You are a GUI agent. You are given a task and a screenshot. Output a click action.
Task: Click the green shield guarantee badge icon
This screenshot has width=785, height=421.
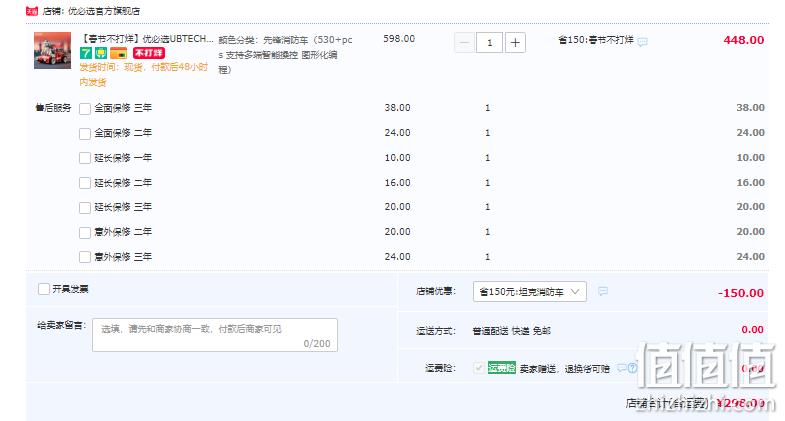101,53
